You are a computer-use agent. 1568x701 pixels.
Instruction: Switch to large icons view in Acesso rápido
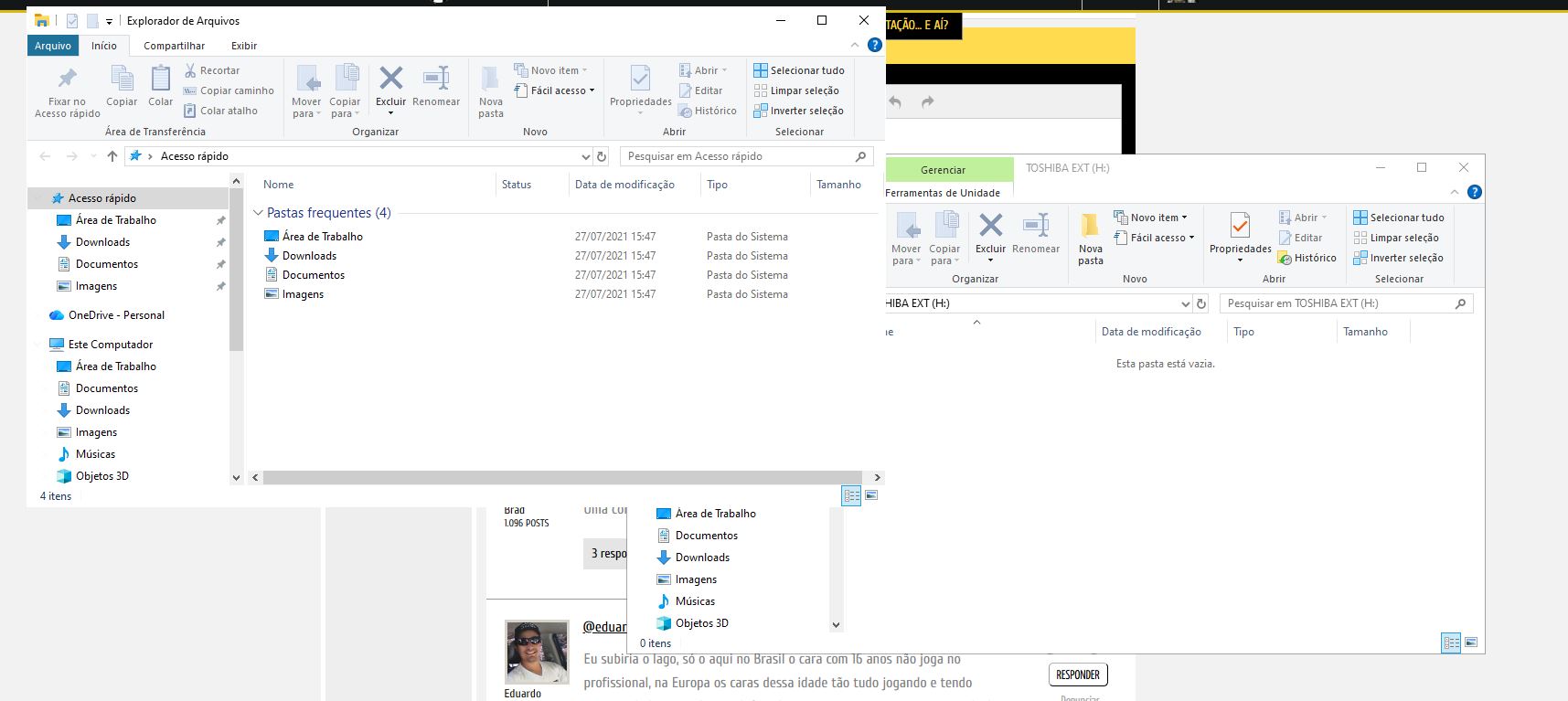871,495
